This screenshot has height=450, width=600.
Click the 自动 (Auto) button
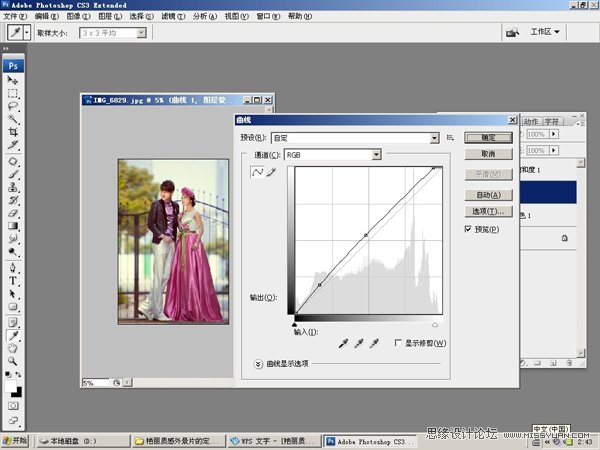click(488, 195)
